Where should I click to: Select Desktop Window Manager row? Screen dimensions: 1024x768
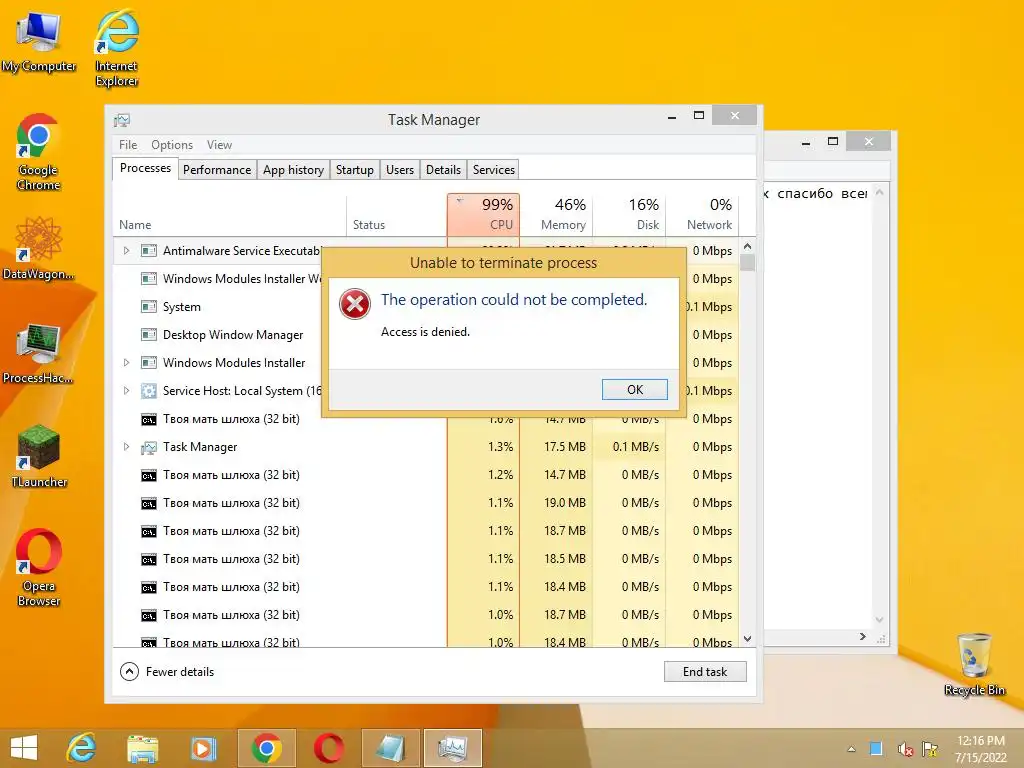pyautogui.click(x=218, y=335)
